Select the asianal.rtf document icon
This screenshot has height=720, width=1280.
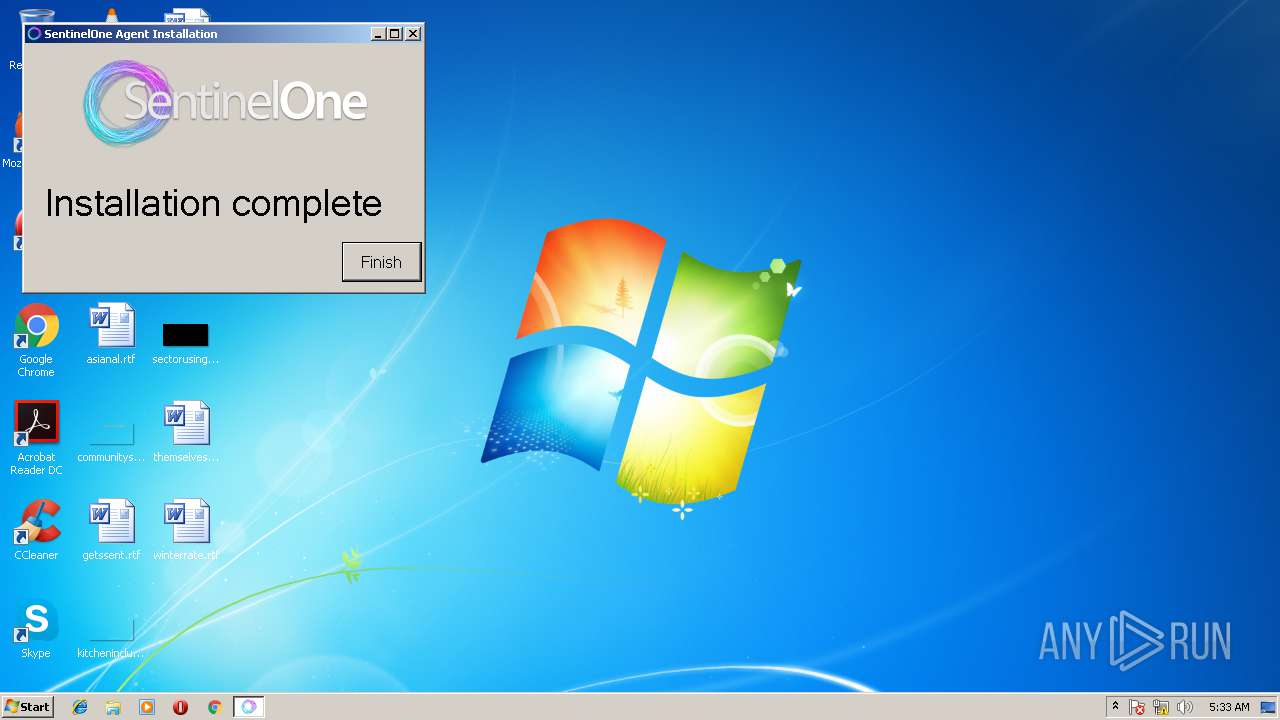coord(111,334)
